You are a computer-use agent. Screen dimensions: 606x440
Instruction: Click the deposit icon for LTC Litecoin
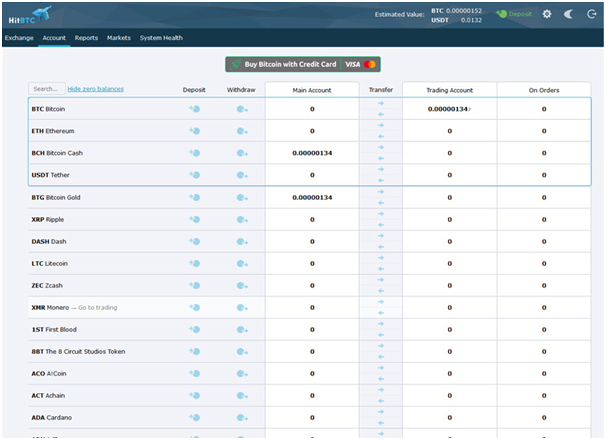point(194,264)
